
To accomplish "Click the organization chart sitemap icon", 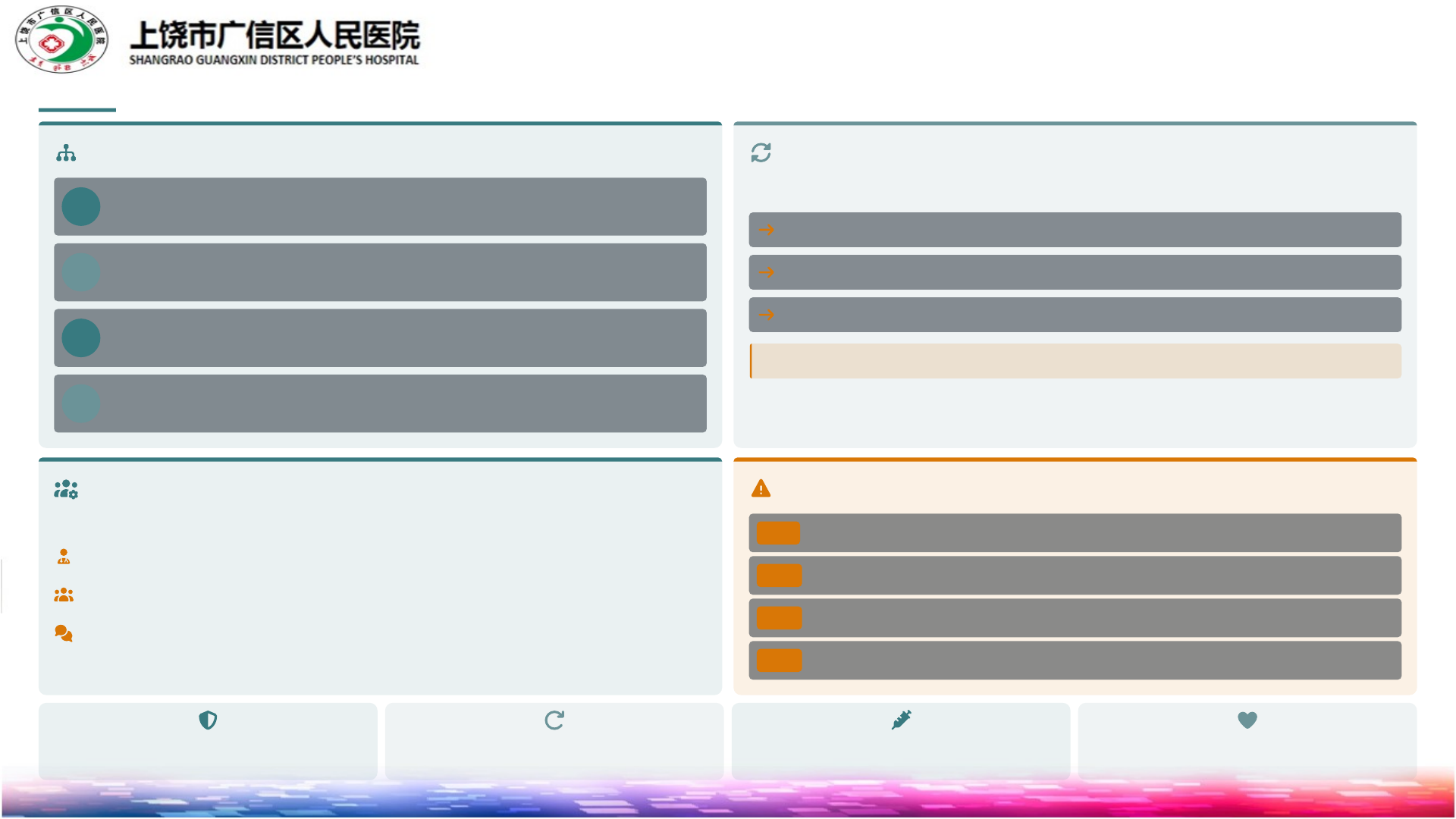I will [66, 153].
